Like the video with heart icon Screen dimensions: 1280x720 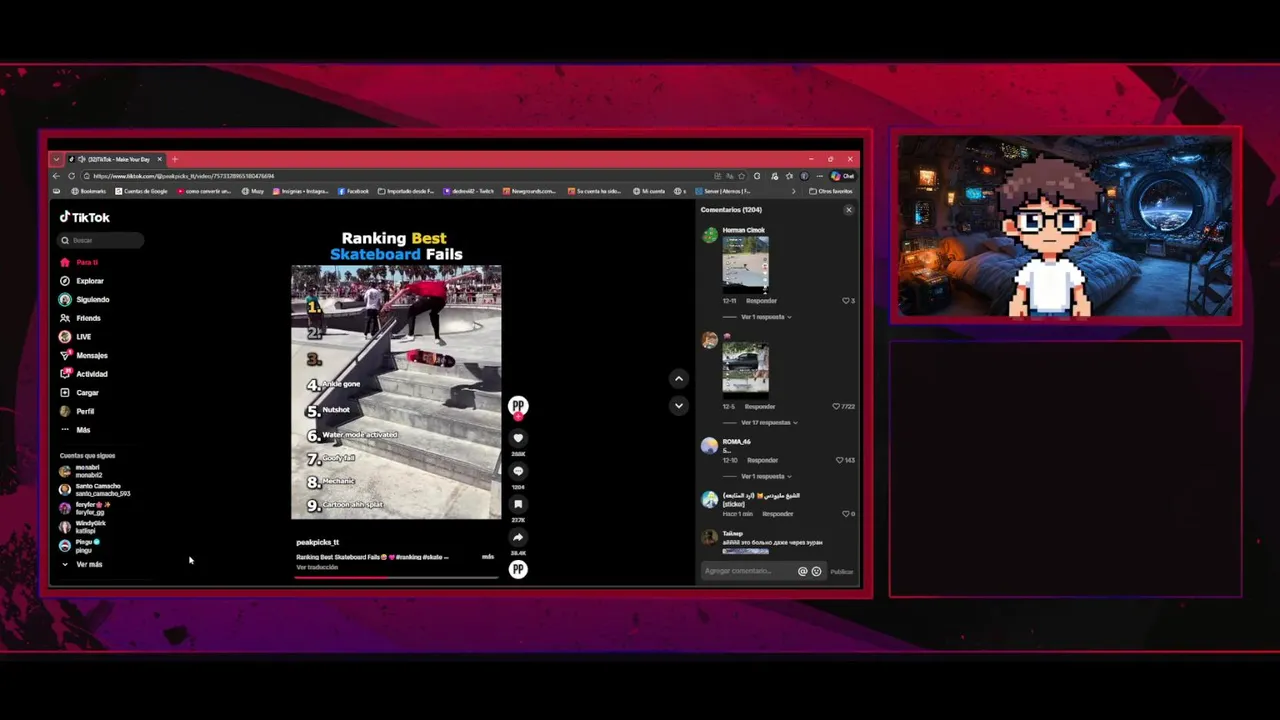[518, 438]
